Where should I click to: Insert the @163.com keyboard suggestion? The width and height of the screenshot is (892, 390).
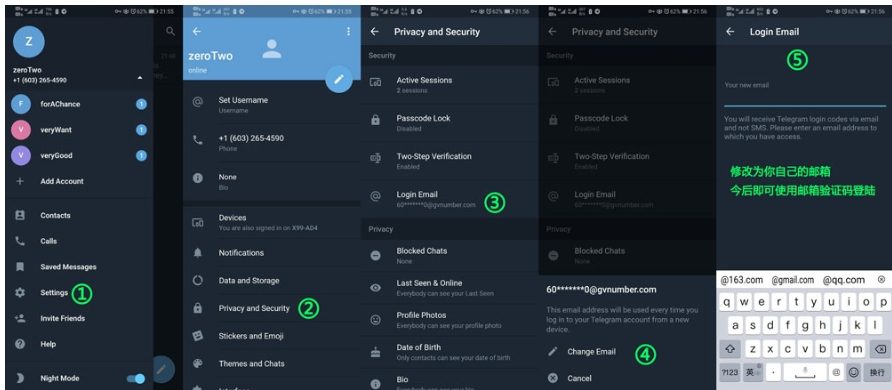(742, 280)
